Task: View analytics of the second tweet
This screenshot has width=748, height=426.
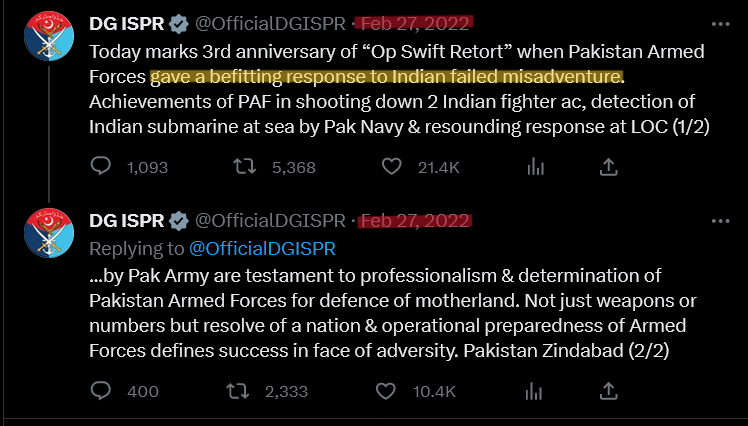Action: 535,391
